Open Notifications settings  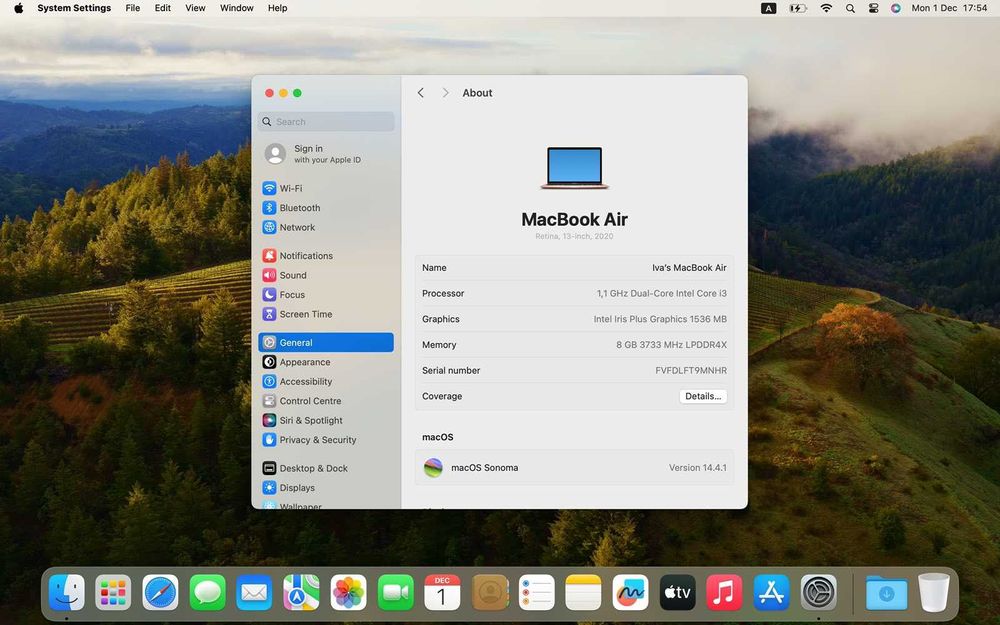[x=326, y=256]
